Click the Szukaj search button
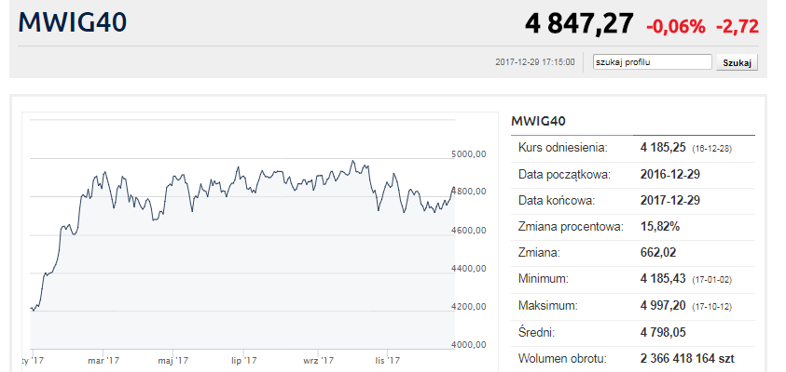 point(737,63)
